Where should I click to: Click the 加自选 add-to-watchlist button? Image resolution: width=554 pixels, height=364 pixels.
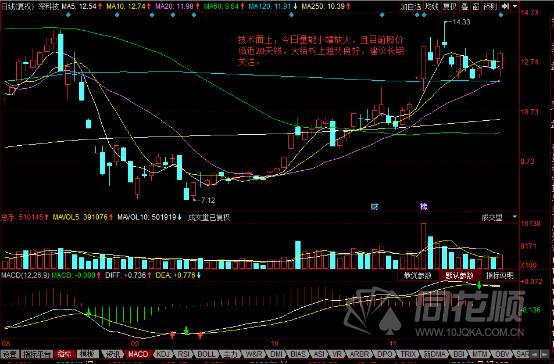[411, 6]
